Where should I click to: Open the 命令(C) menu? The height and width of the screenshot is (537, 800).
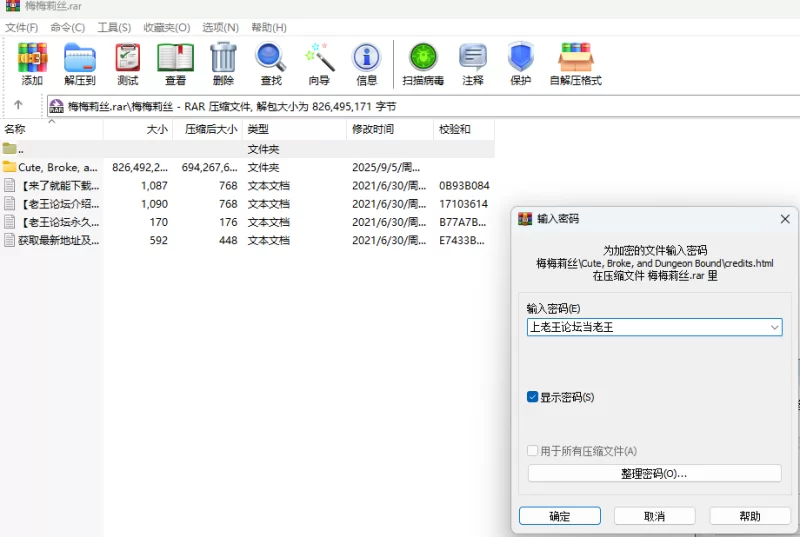point(67,28)
